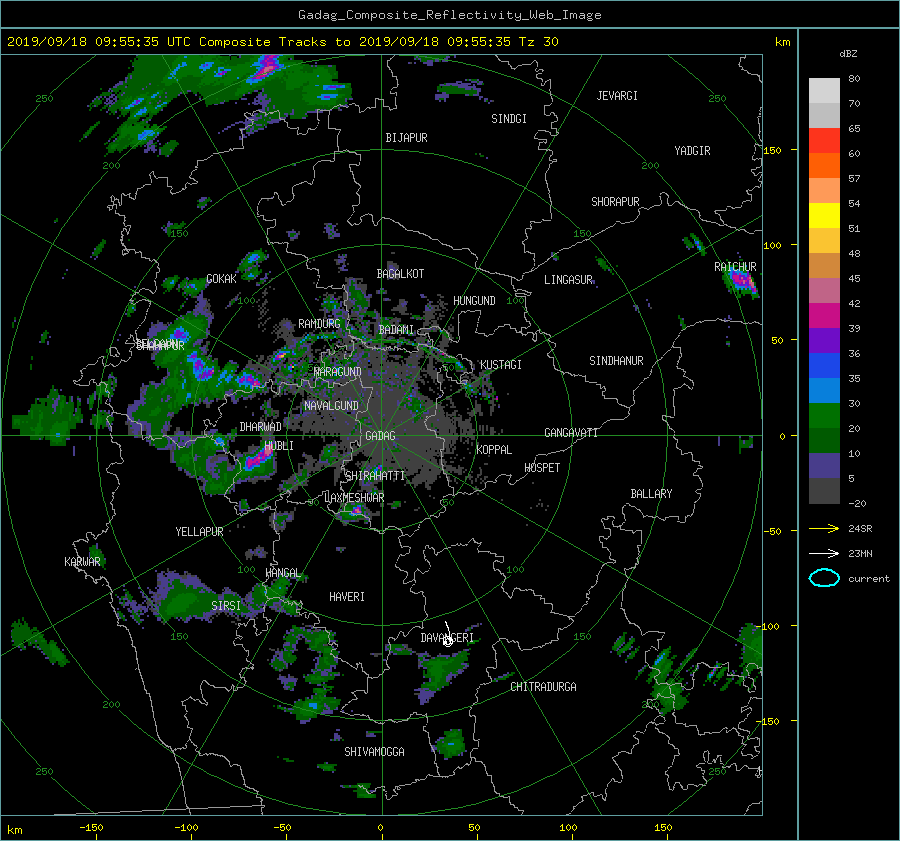The image size is (900, 841).
Task: Click the SINDGI city label
Action: pyautogui.click(x=509, y=119)
